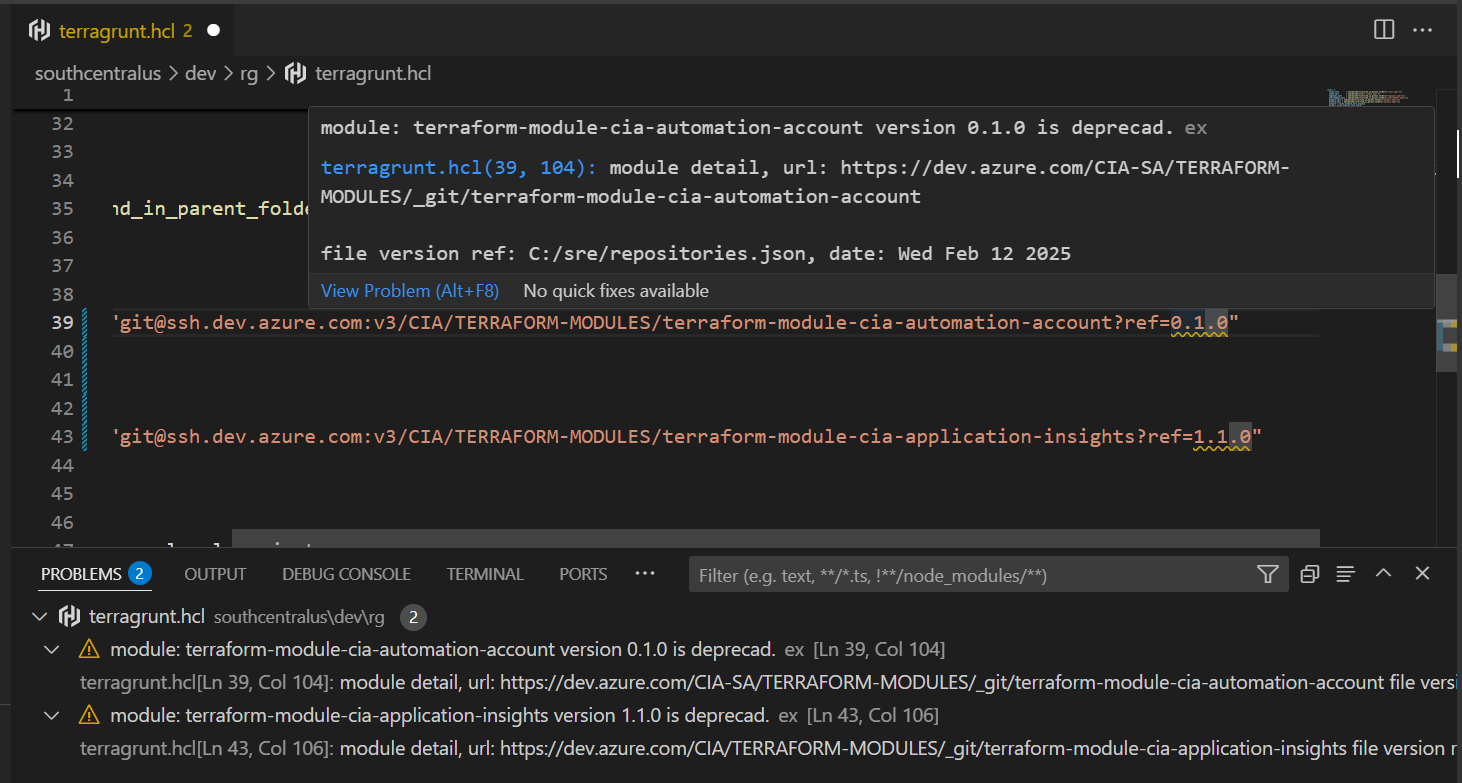Click View Problem (Alt+F8) link
1462x783 pixels.
[x=409, y=291]
